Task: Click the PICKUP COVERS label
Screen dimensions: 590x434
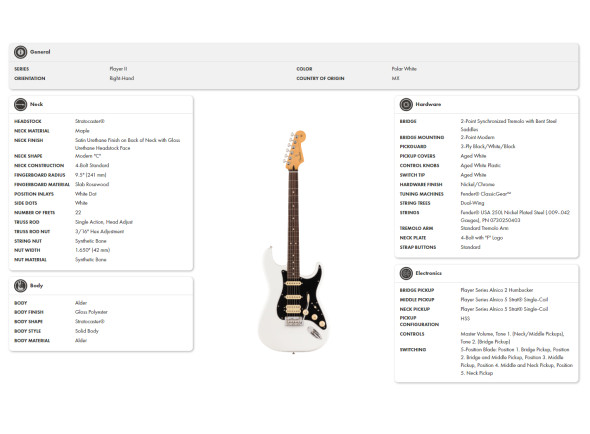Action: (x=417, y=156)
